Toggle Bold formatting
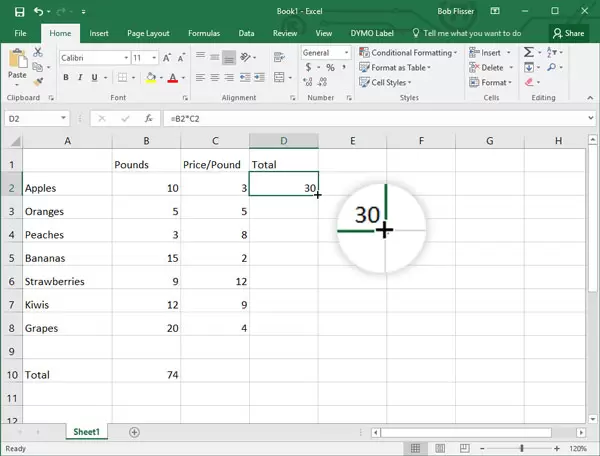 pyautogui.click(x=64, y=78)
